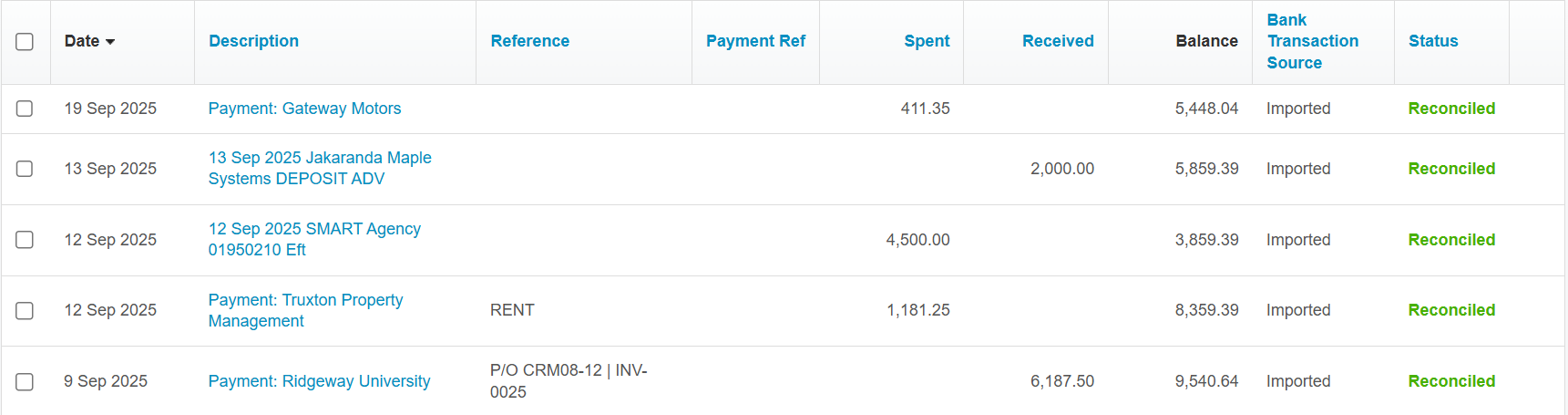Sort by Status column header

click(x=1433, y=41)
